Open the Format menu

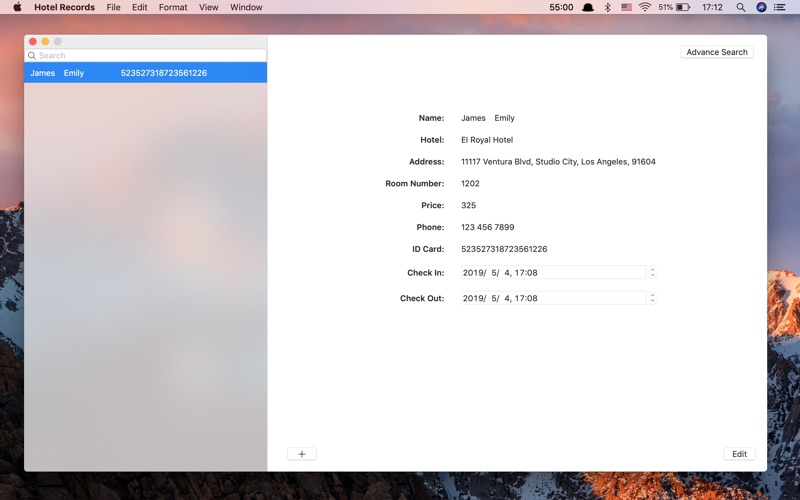[x=173, y=7]
